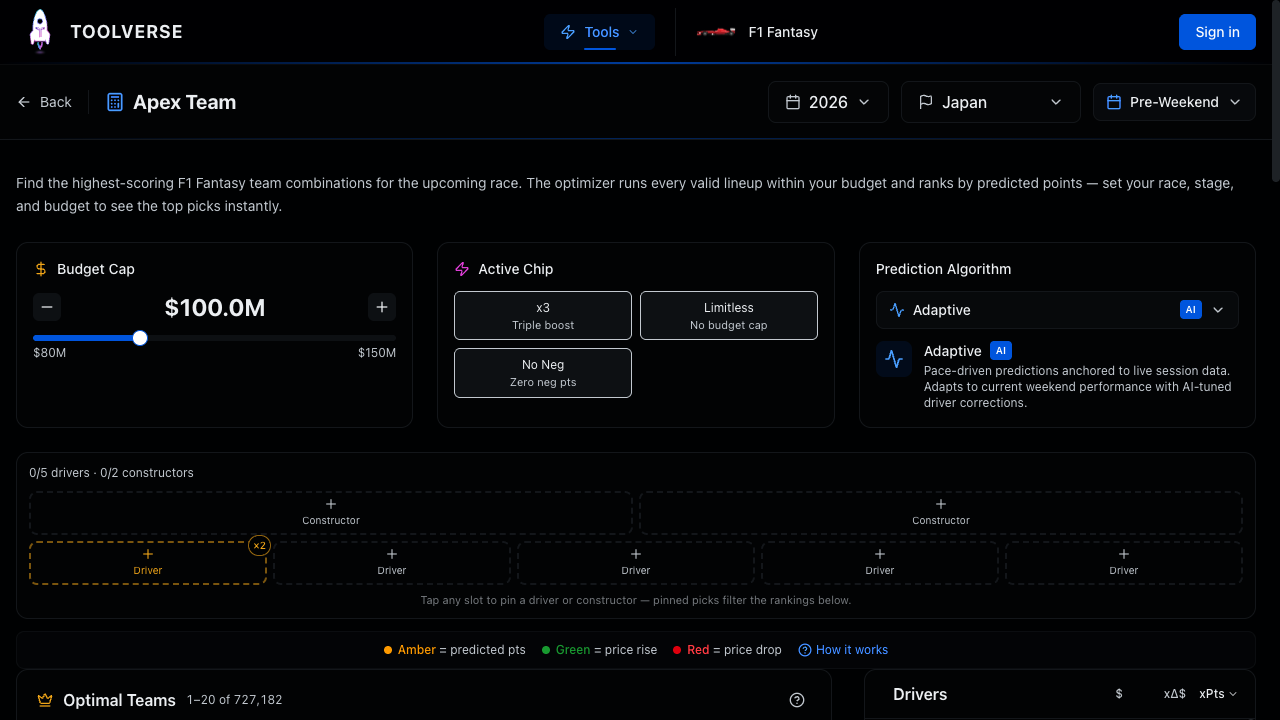Open the Japan race dropdown

pos(990,102)
